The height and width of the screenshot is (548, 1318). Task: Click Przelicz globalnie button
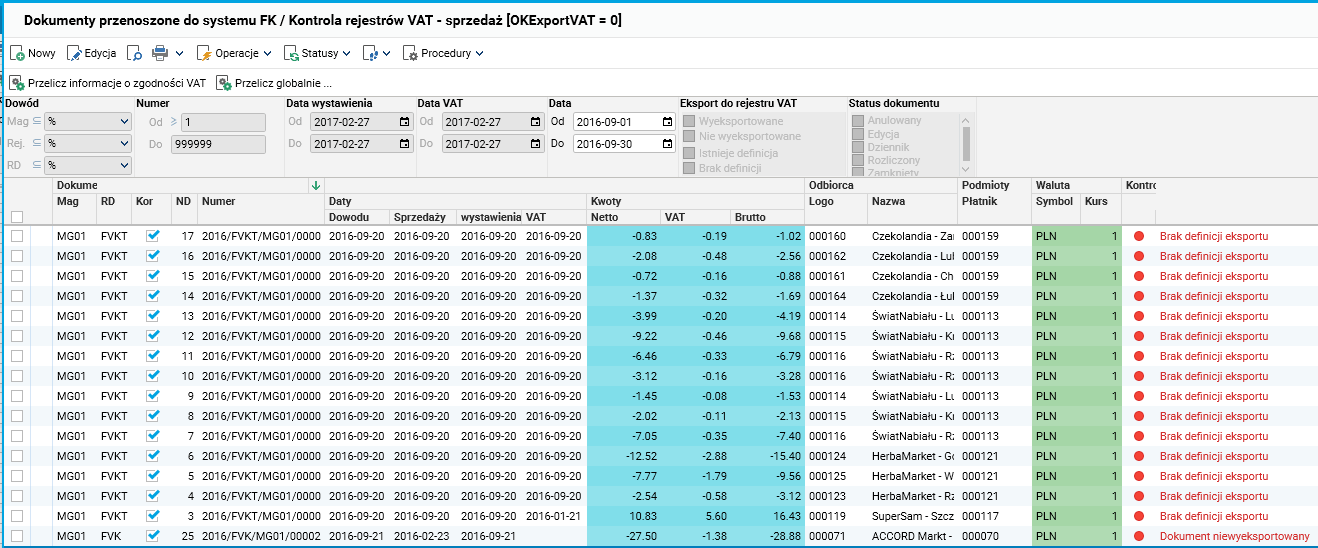click(x=274, y=83)
